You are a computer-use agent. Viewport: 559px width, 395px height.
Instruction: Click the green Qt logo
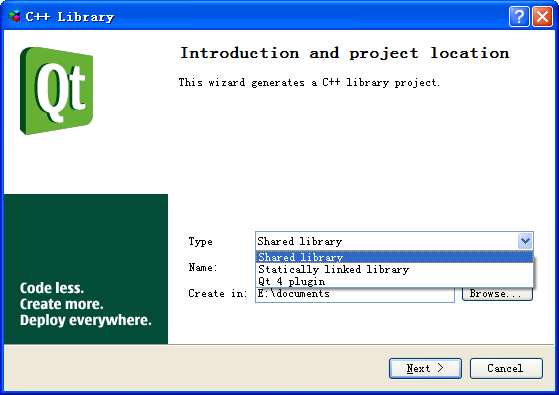(56, 91)
